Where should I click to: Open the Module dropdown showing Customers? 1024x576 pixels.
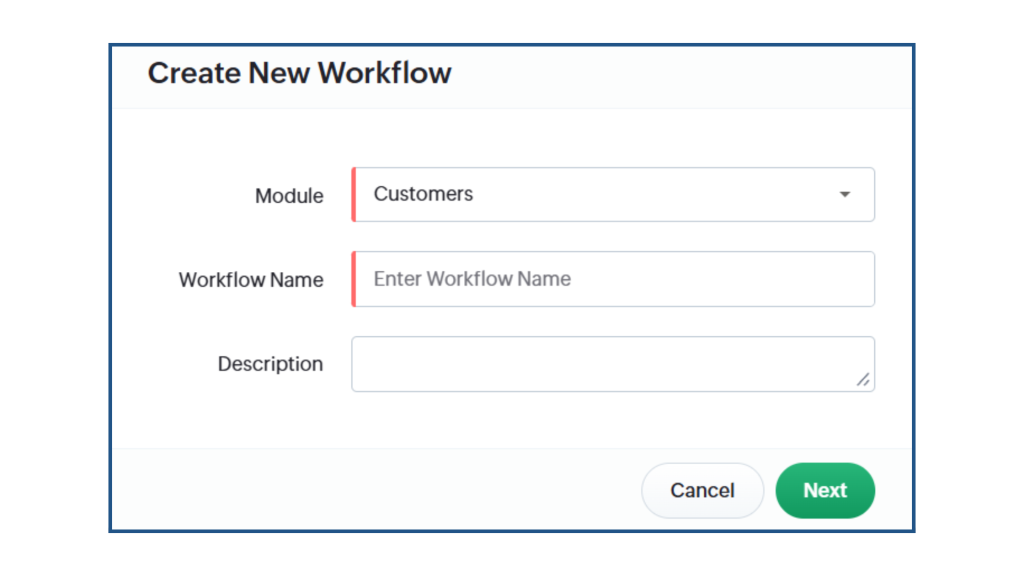pos(613,195)
